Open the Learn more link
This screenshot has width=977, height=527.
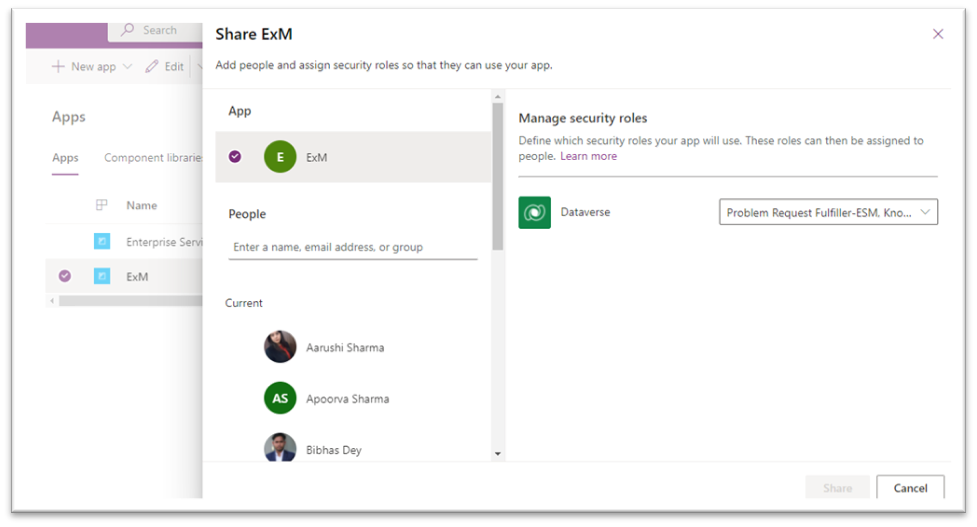[588, 156]
